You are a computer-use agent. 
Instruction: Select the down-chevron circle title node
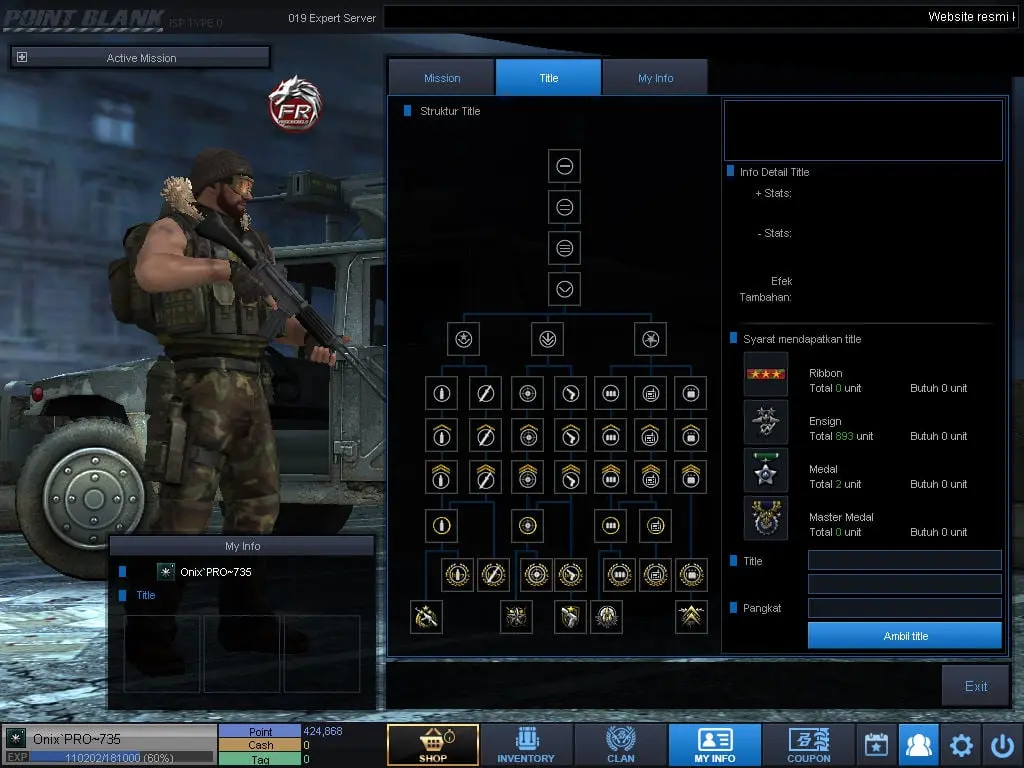click(564, 289)
